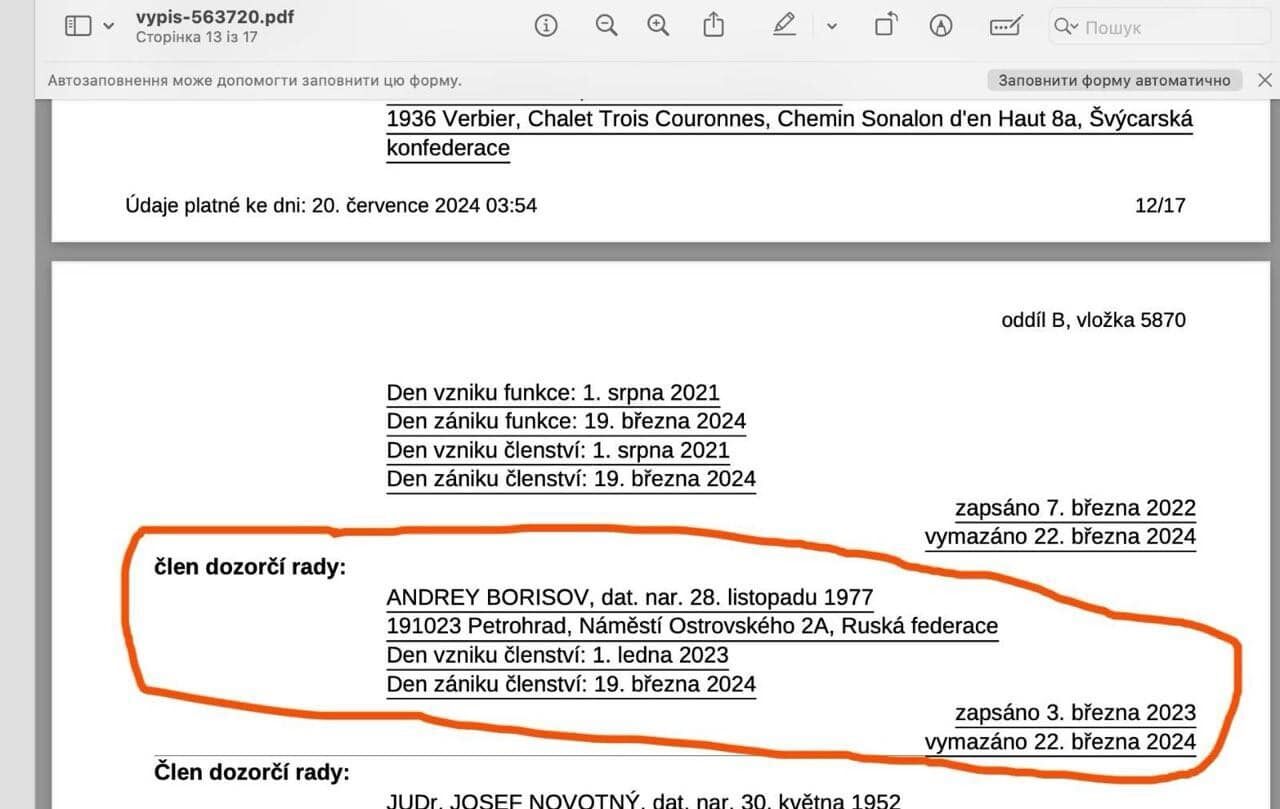Viewport: 1280px width, 809px height.
Task: Show the document info inspector
Action: coord(546,26)
